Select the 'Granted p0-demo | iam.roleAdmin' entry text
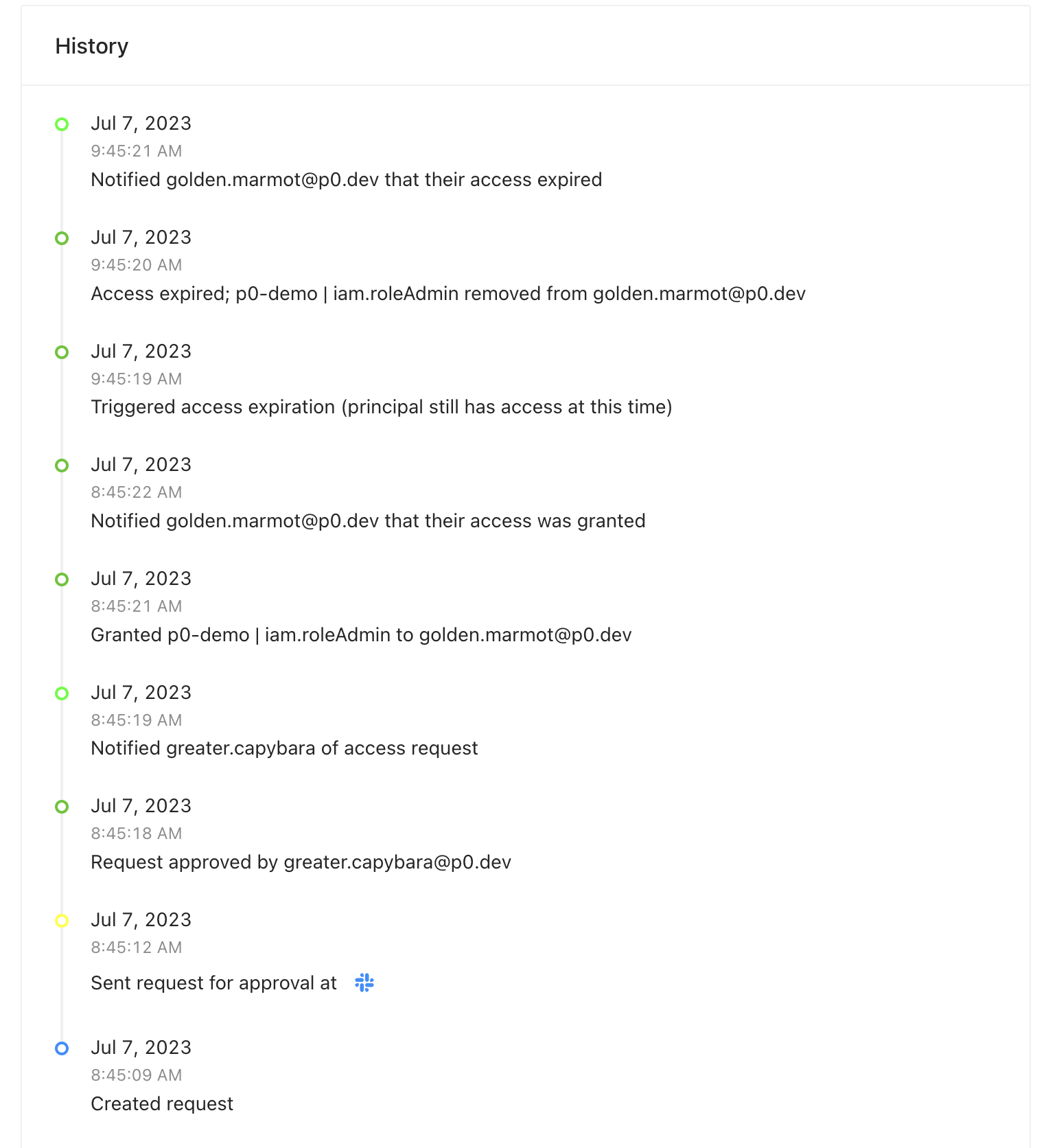1046x1148 pixels. click(361, 635)
